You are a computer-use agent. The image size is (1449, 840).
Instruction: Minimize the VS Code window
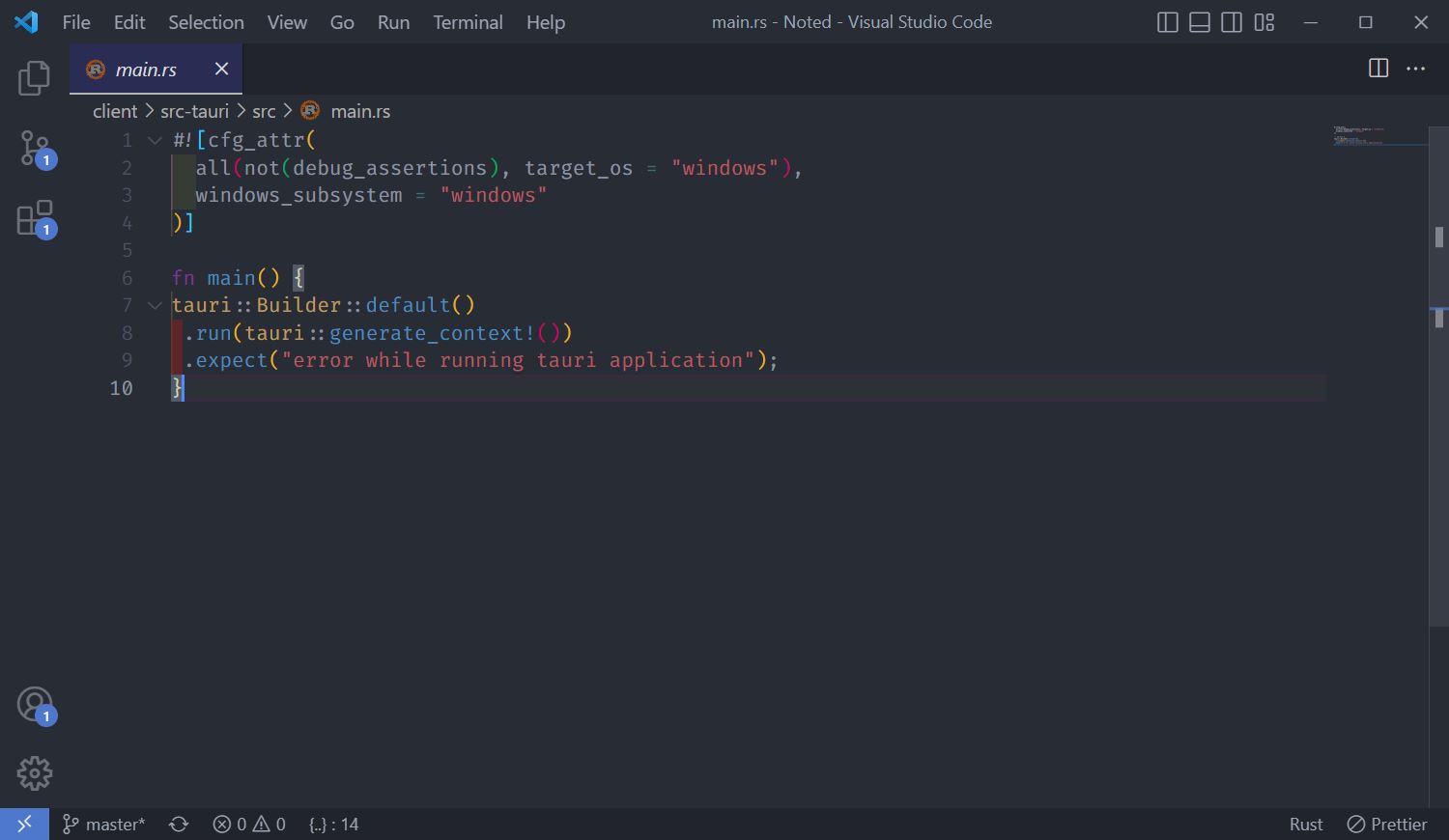coord(1310,21)
